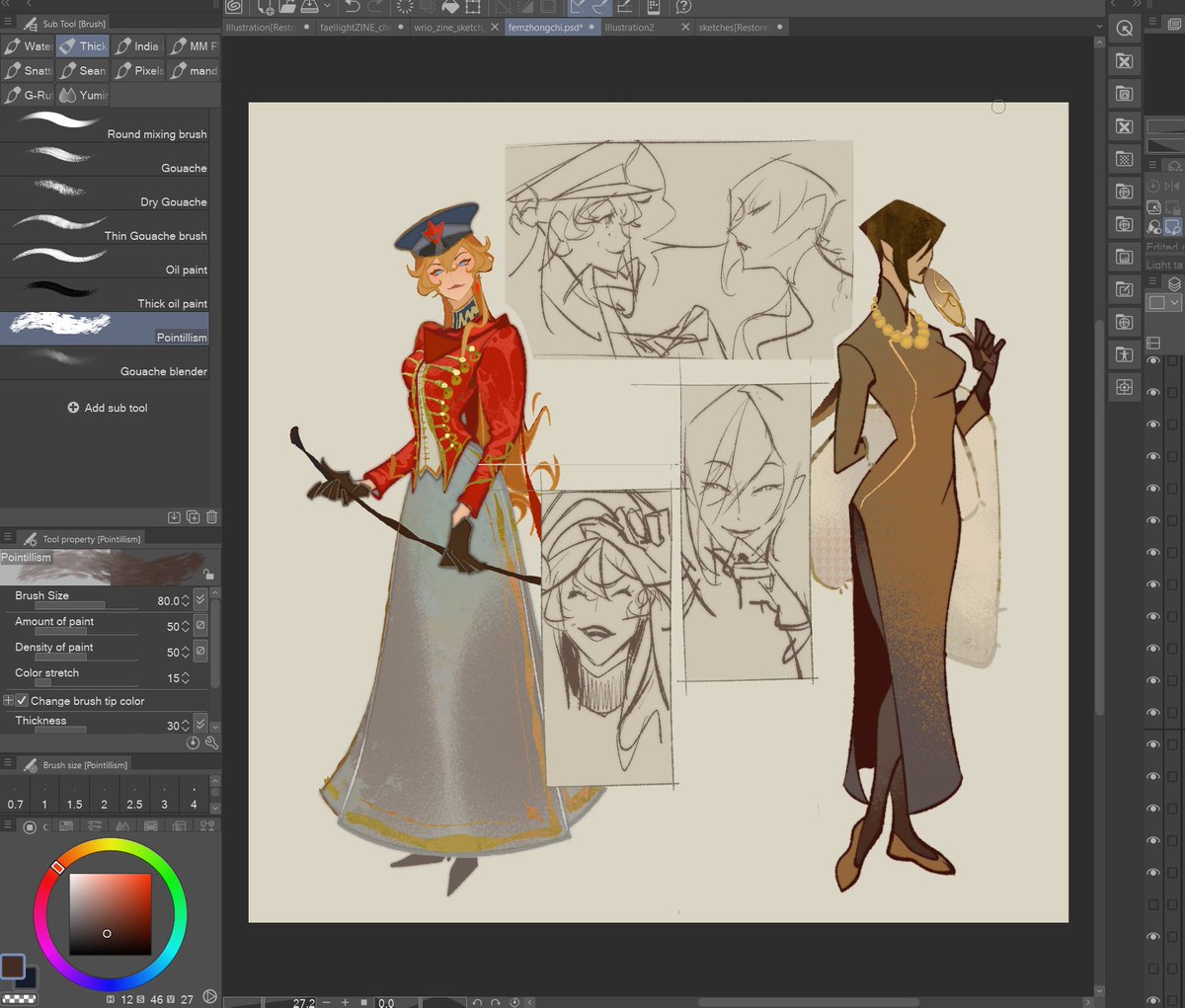Viewport: 1185px width, 1008px height.
Task: Select the Thick brush group
Action: click(83, 45)
